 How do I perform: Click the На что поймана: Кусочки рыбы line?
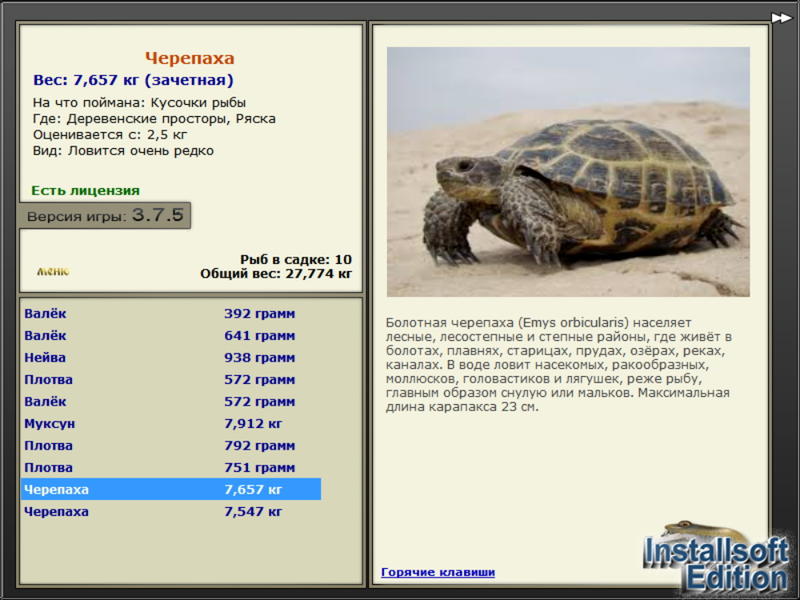point(139,103)
